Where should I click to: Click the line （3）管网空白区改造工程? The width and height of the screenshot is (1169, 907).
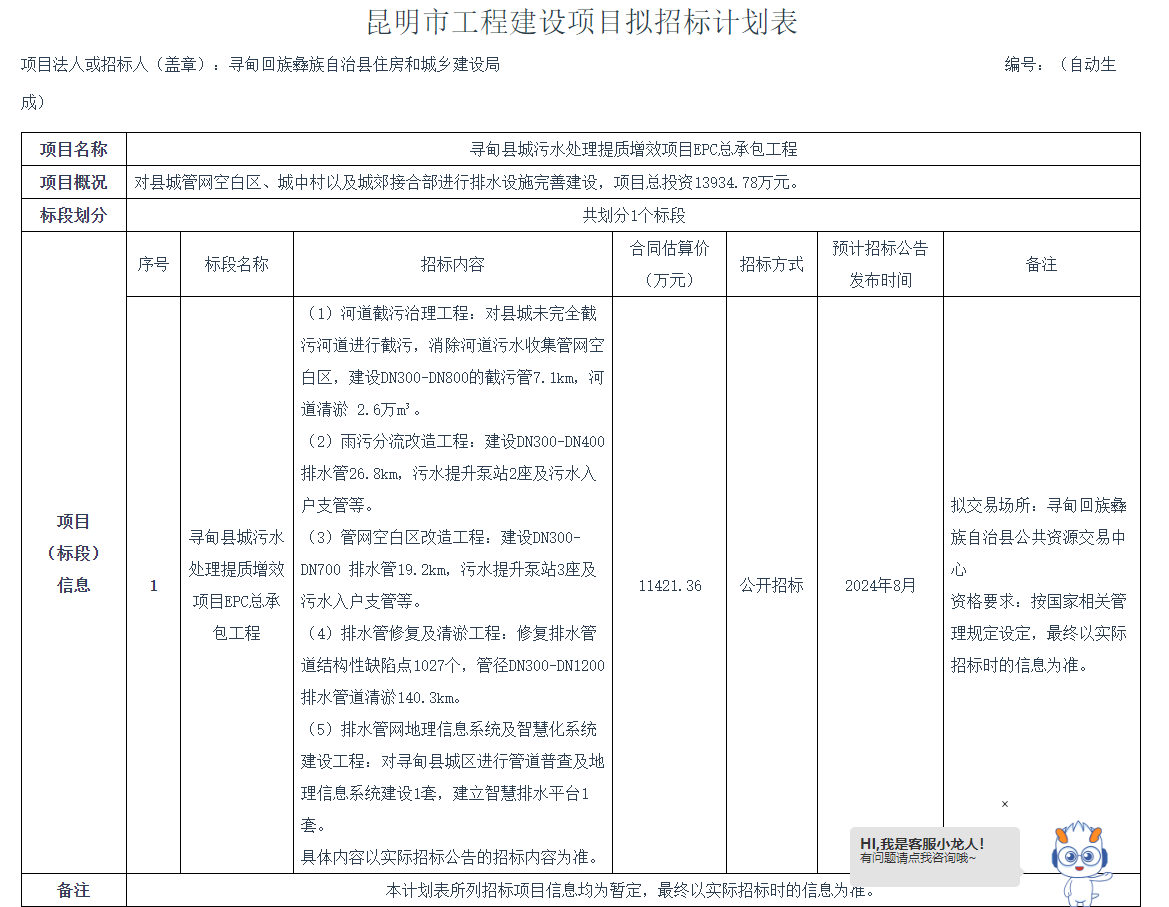(441, 537)
